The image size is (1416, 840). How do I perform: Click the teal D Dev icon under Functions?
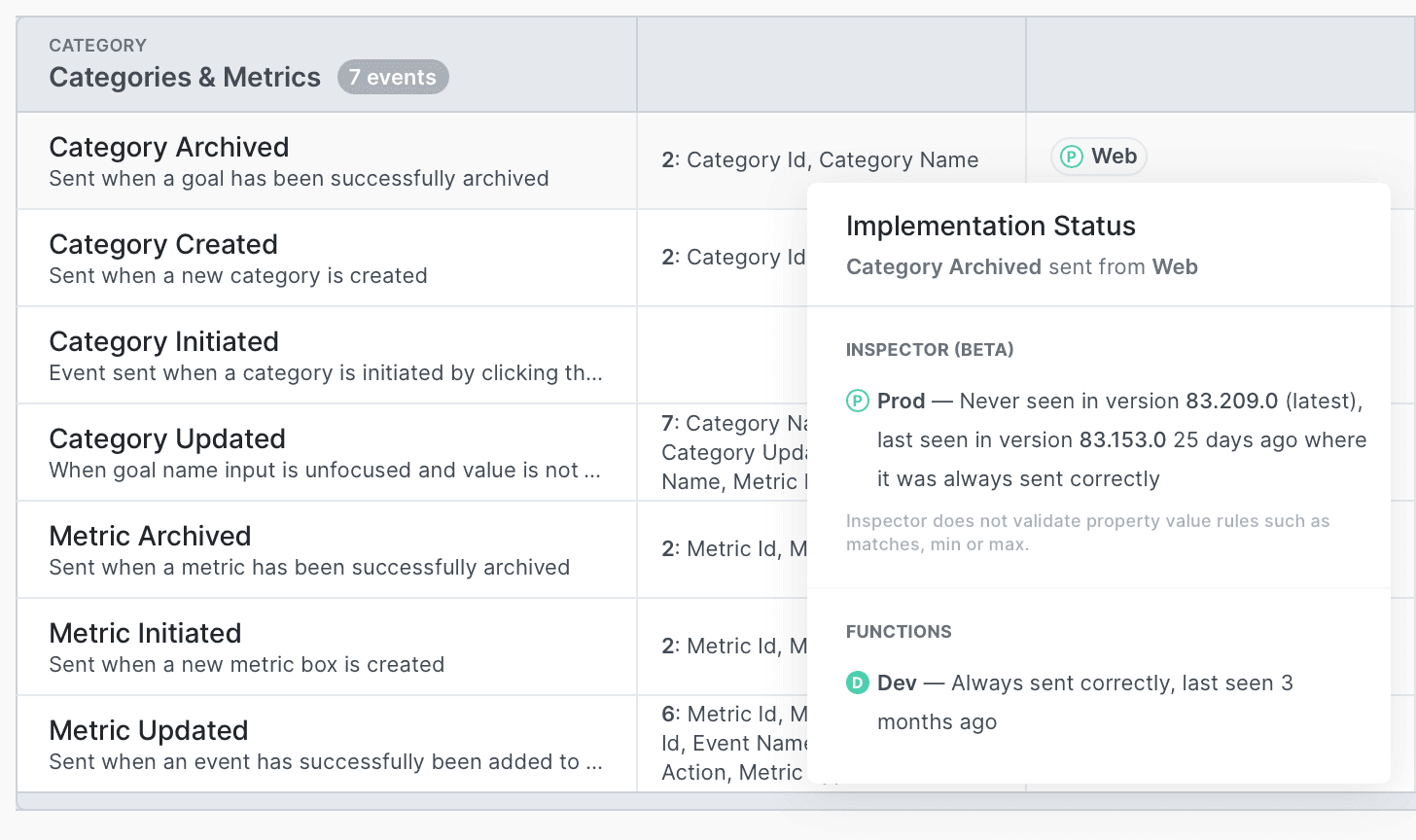[x=857, y=682]
